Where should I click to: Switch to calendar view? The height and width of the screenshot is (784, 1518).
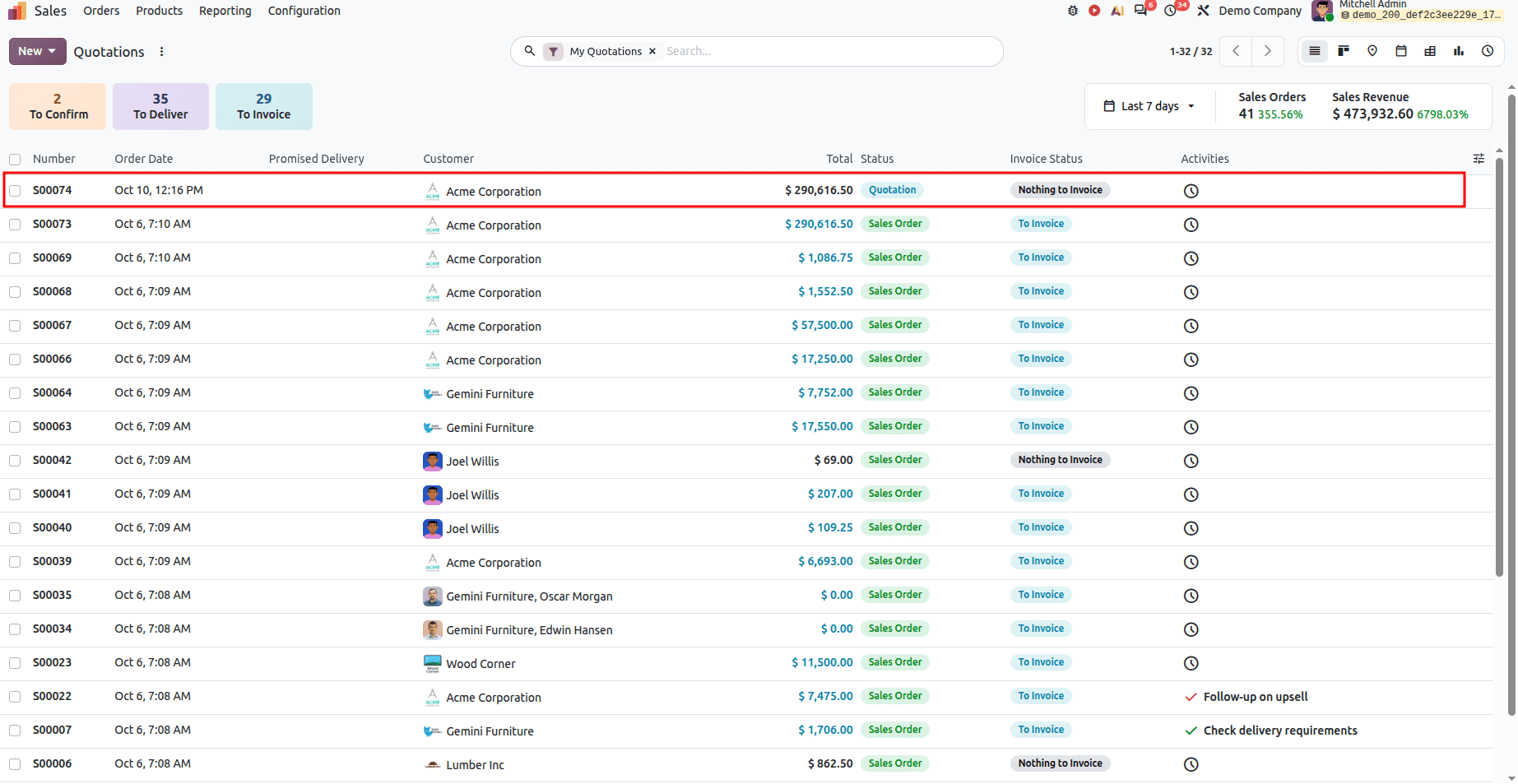(1401, 51)
